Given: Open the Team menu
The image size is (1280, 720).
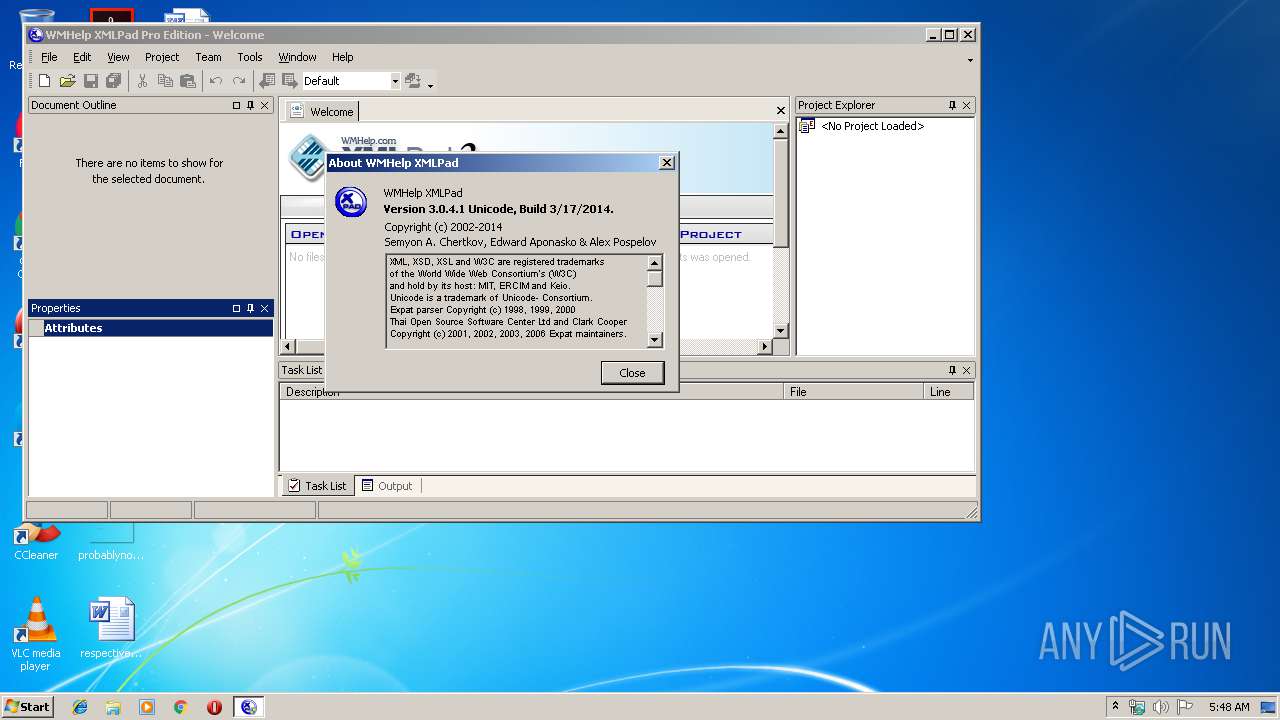Looking at the screenshot, I should [208, 57].
